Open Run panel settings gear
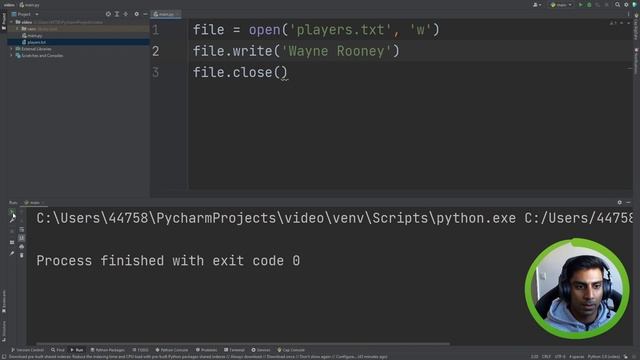The image size is (640, 360). (x=620, y=202)
